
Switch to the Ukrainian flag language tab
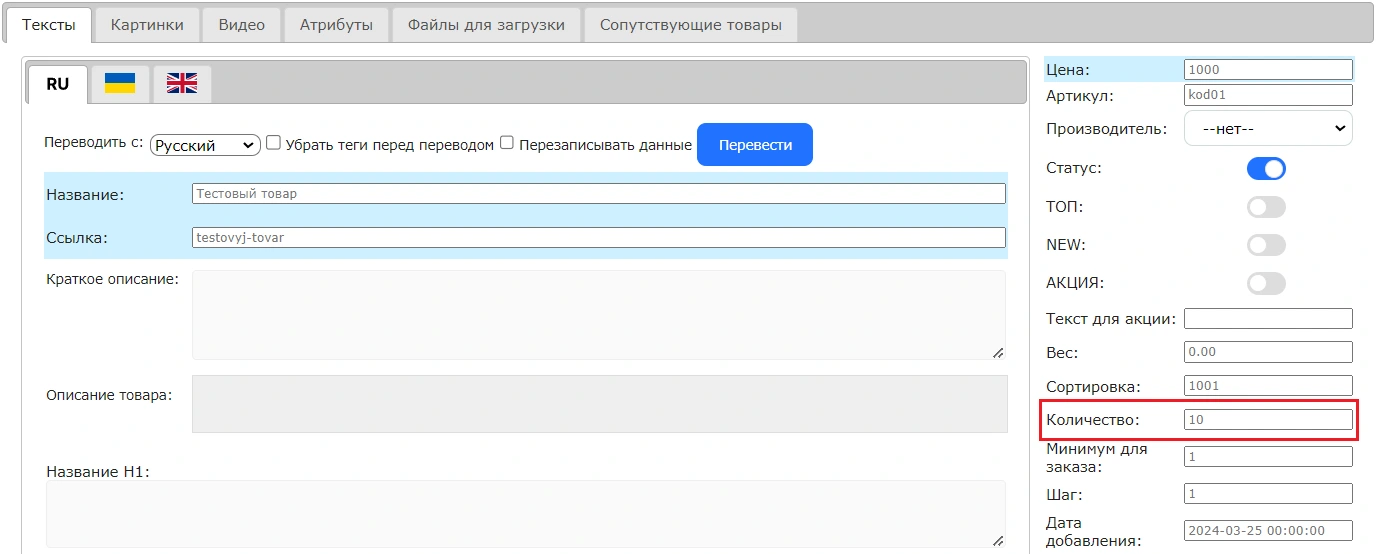coord(120,84)
